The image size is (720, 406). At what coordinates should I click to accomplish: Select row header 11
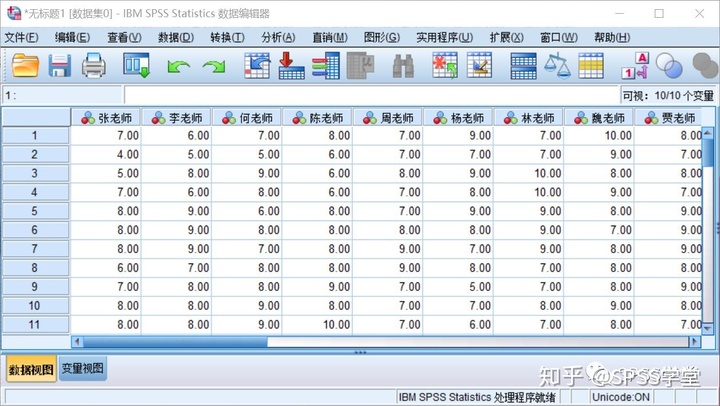coord(35,325)
